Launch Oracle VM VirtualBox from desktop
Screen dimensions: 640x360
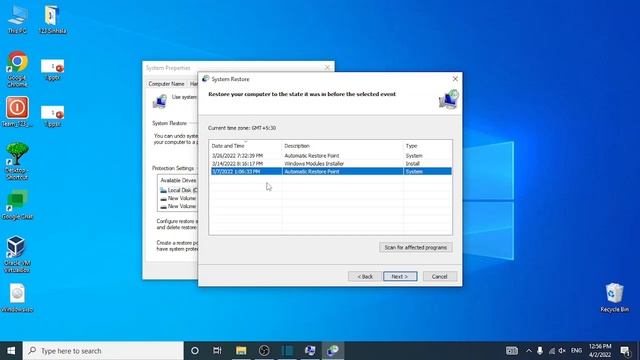(17, 254)
